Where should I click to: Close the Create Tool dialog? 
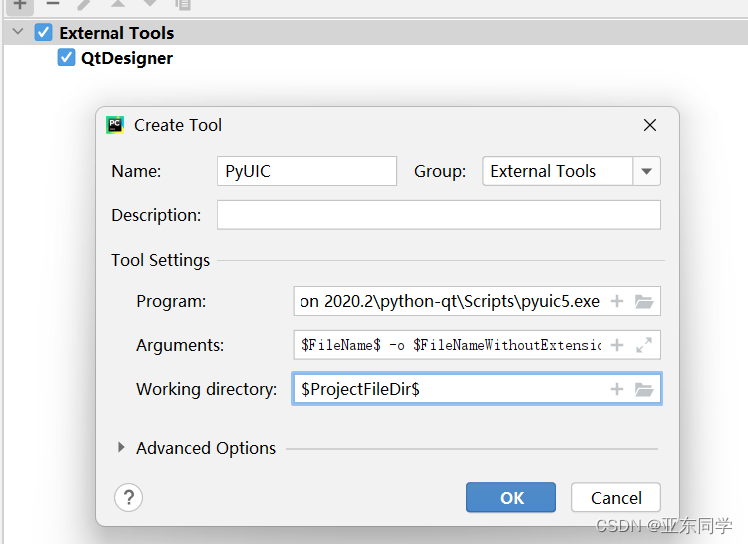click(650, 125)
